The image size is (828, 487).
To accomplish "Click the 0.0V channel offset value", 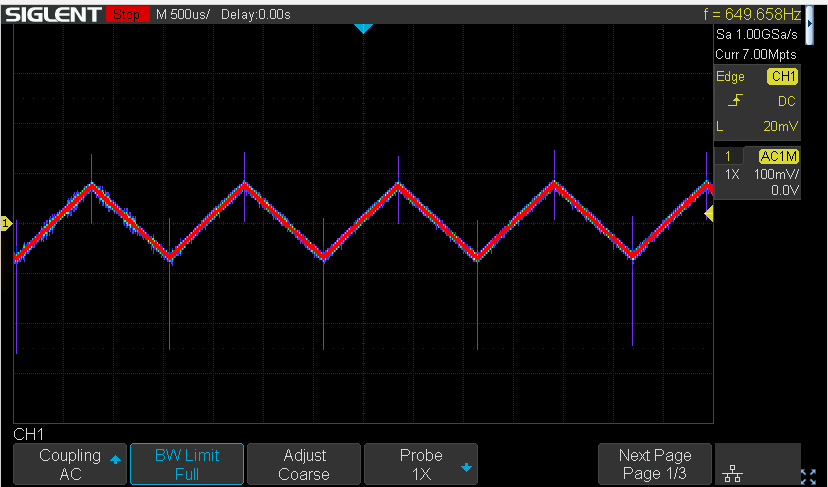I will click(x=785, y=190).
